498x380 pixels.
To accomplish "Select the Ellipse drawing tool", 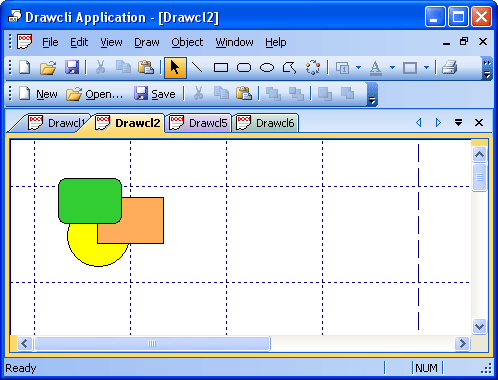I will 267,68.
